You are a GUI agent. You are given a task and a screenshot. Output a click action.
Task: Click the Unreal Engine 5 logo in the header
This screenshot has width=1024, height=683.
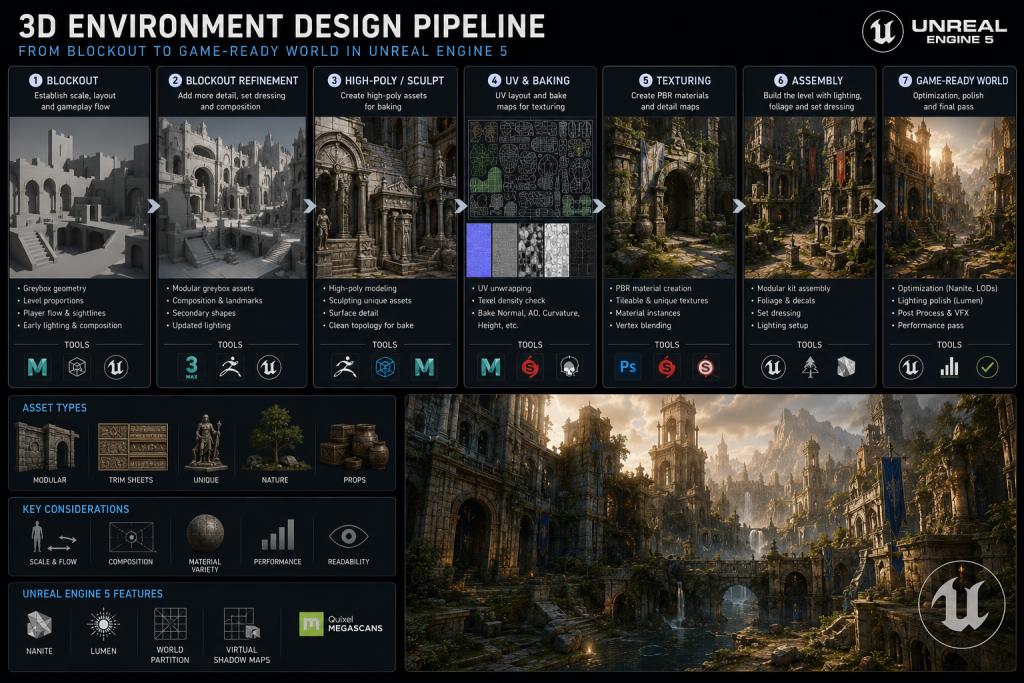click(935, 31)
